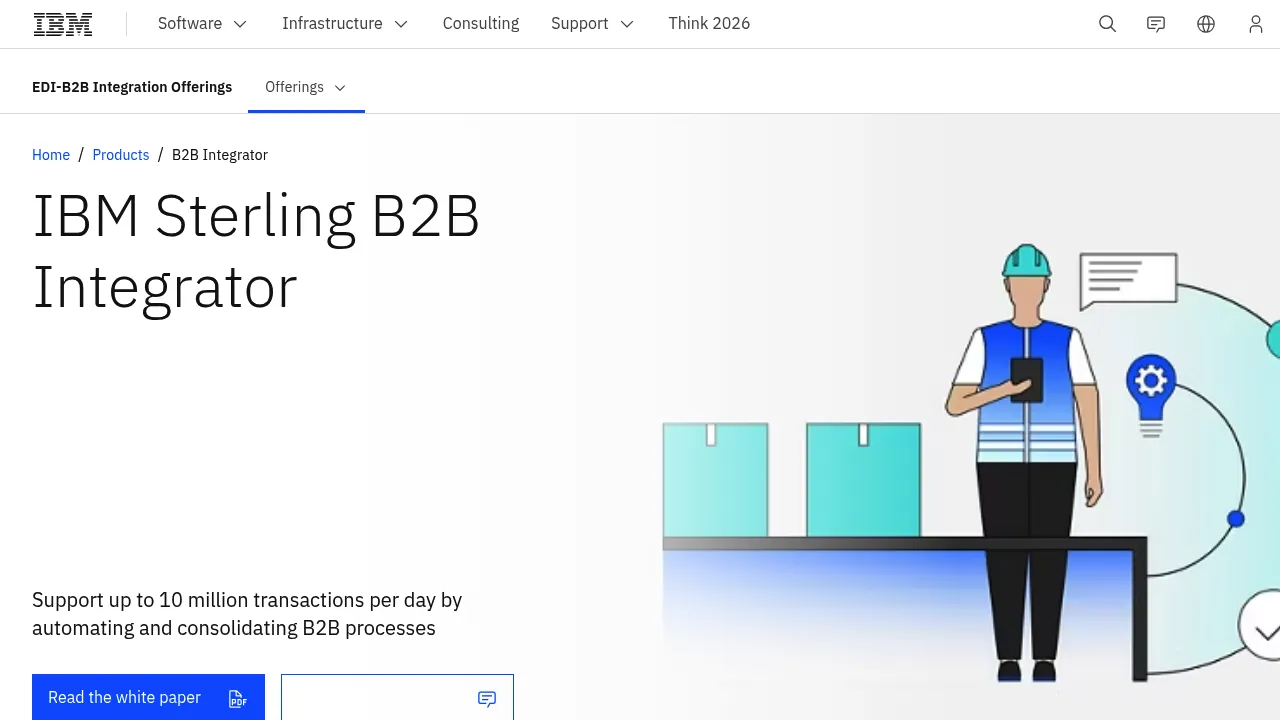Open the Consulting menu item
This screenshot has height=720, width=1280.
click(481, 24)
